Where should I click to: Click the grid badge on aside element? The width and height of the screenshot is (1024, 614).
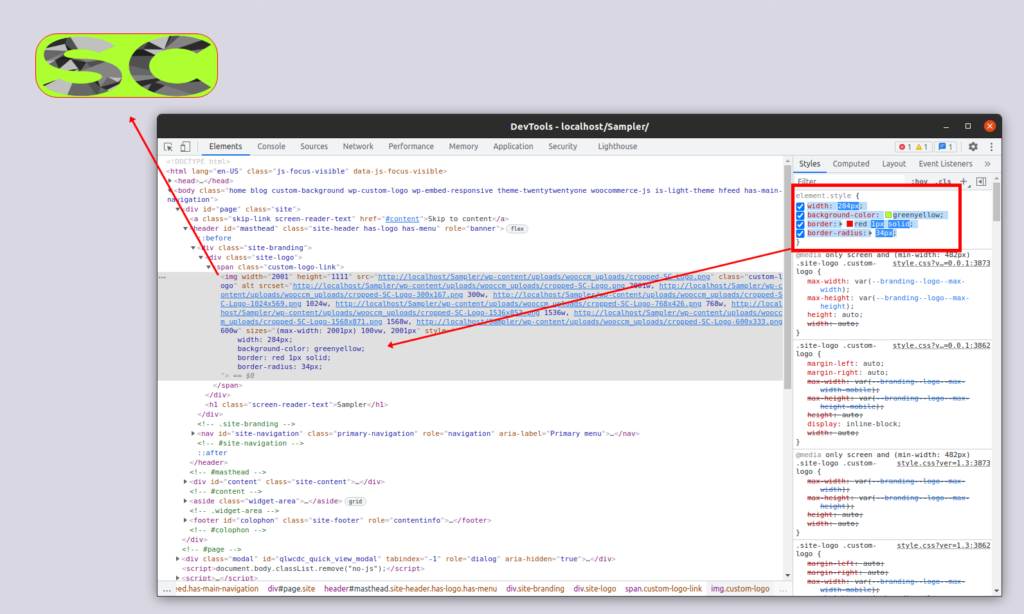[x=355, y=502]
